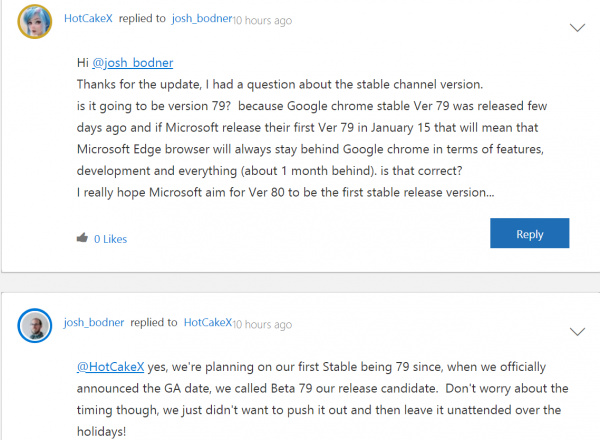The height and width of the screenshot is (440, 600).
Task: Open HotCakeX's avatar on the first post
Action: tap(34, 21)
